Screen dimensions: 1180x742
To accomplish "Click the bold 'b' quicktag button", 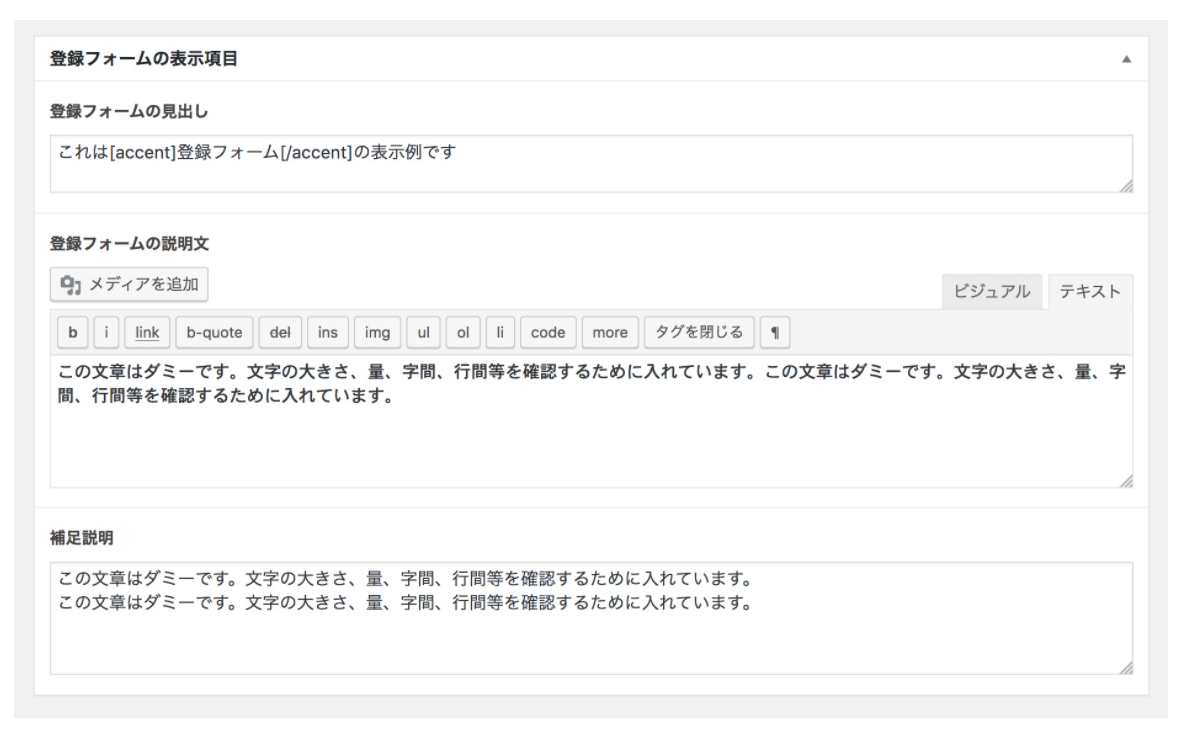I will click(x=73, y=332).
